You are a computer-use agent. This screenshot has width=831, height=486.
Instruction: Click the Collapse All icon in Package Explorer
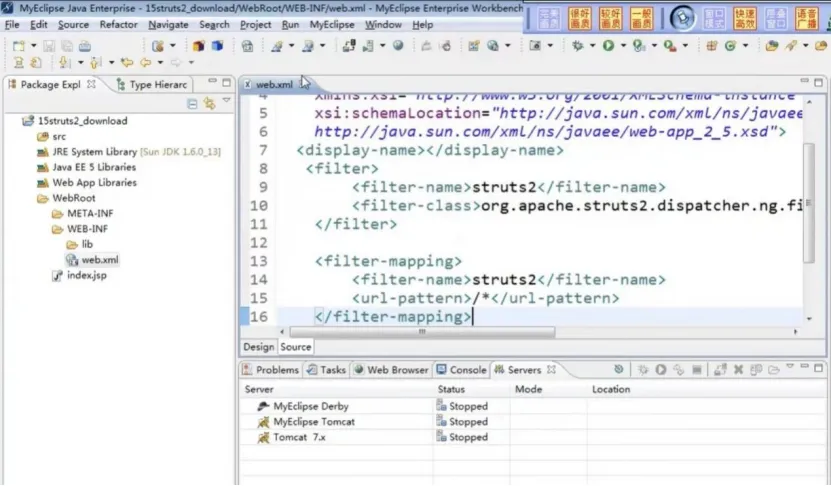[192, 104]
